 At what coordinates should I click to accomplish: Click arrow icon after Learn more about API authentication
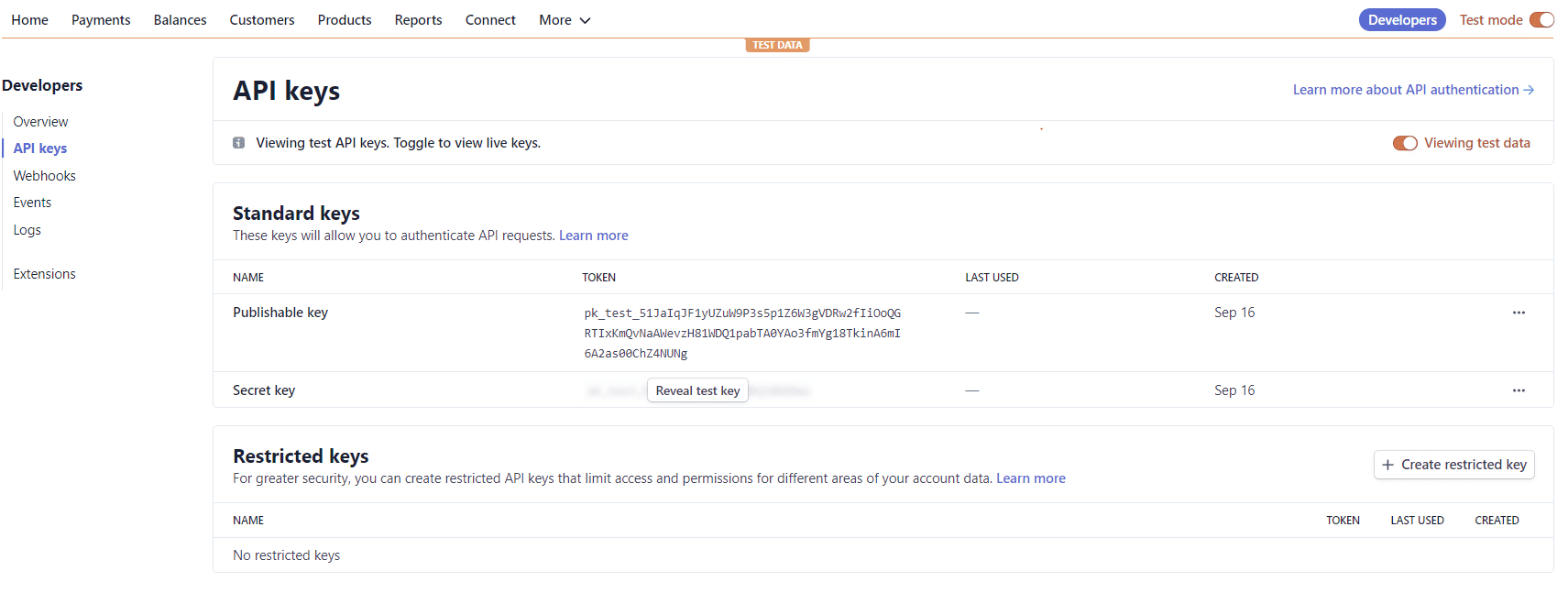(x=1529, y=90)
